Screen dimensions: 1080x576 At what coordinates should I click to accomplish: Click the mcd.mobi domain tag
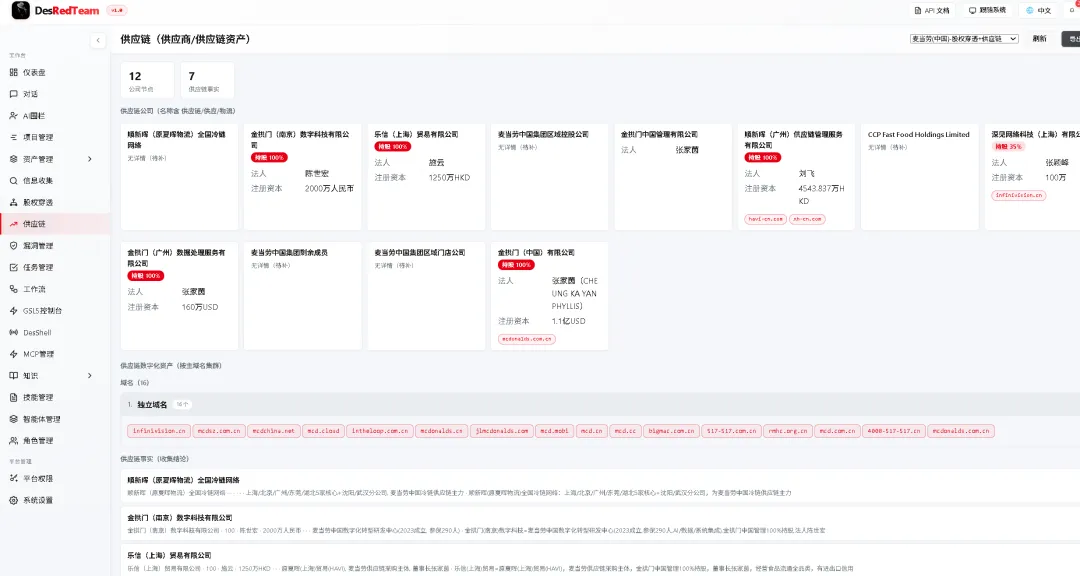point(554,431)
